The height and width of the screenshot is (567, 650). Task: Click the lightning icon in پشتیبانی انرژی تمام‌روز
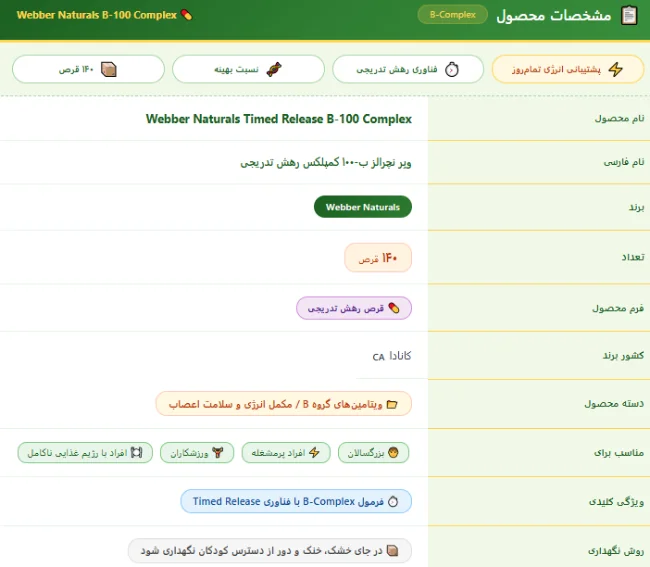616,69
